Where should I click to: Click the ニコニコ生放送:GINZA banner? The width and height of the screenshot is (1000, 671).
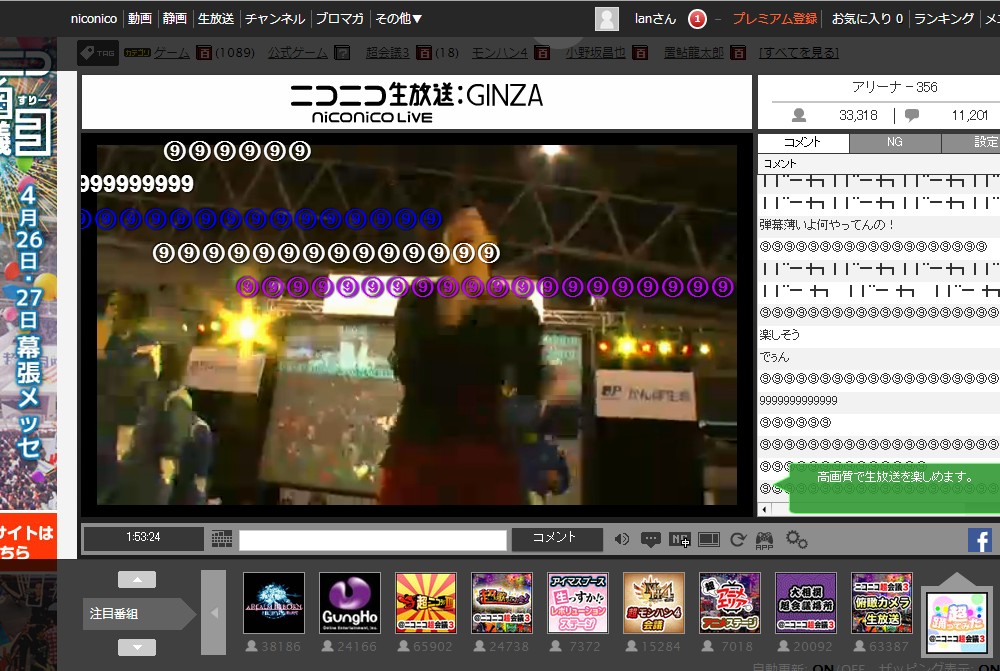(x=417, y=102)
